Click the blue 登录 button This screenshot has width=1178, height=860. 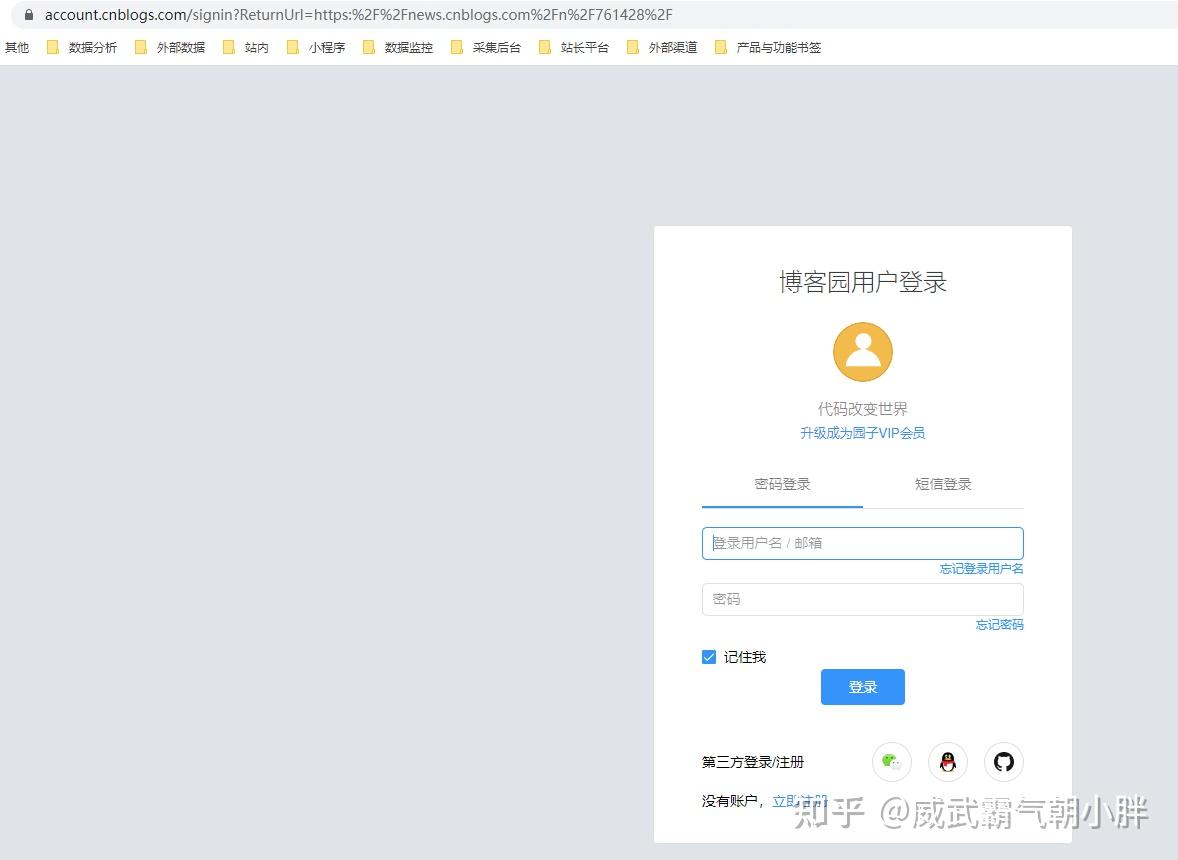(862, 686)
